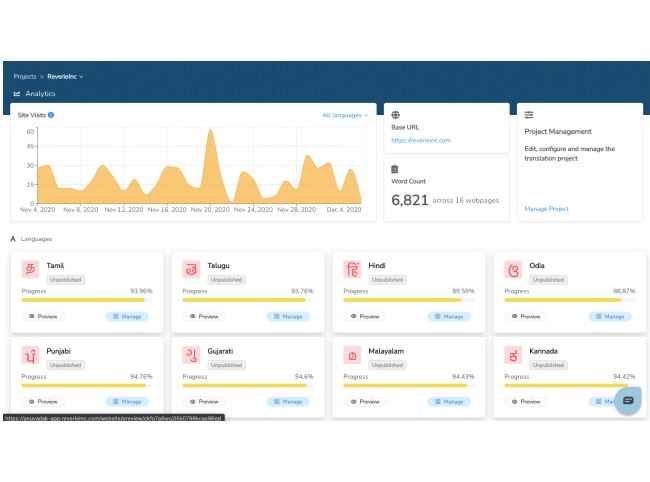Open the Projects breadcrumb link
650x482 pixels.
(25, 77)
